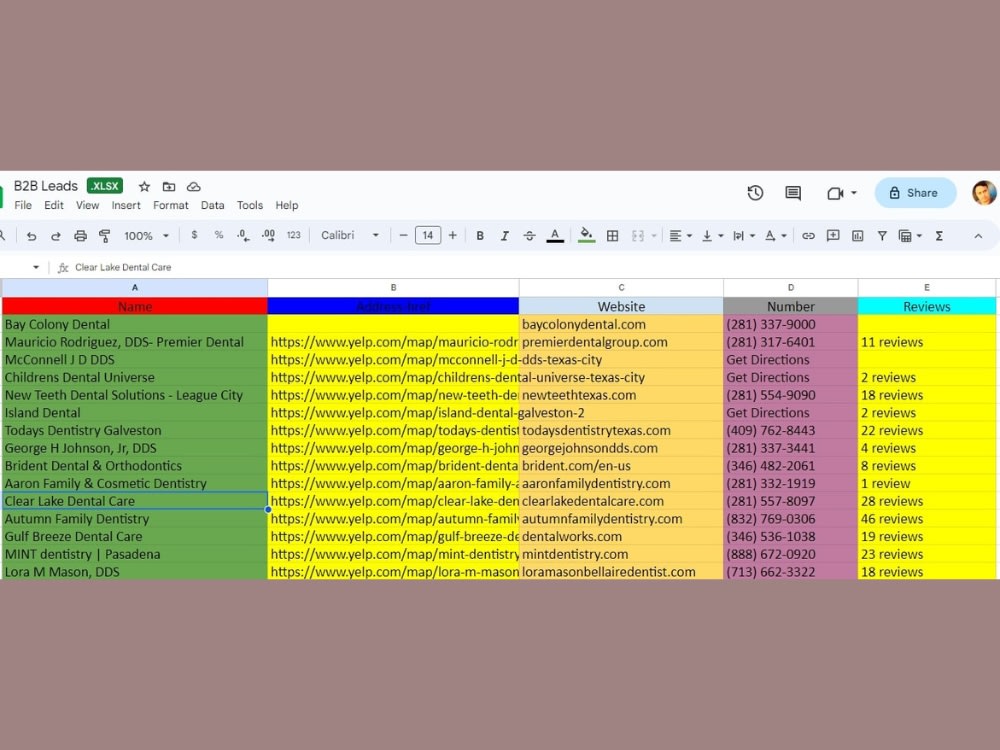The height and width of the screenshot is (750, 1000).
Task: Toggle bold formatting
Action: [x=479, y=236]
